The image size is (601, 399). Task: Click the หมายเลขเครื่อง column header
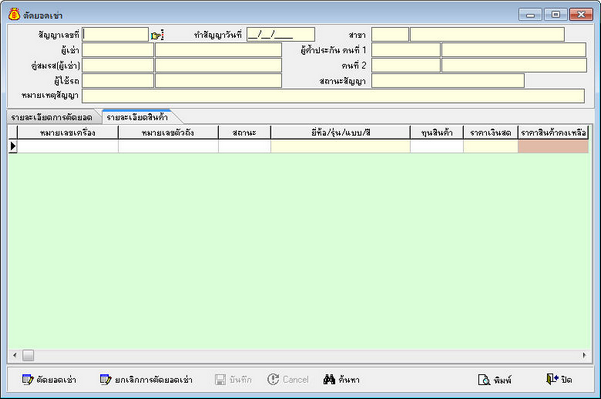[x=68, y=133]
